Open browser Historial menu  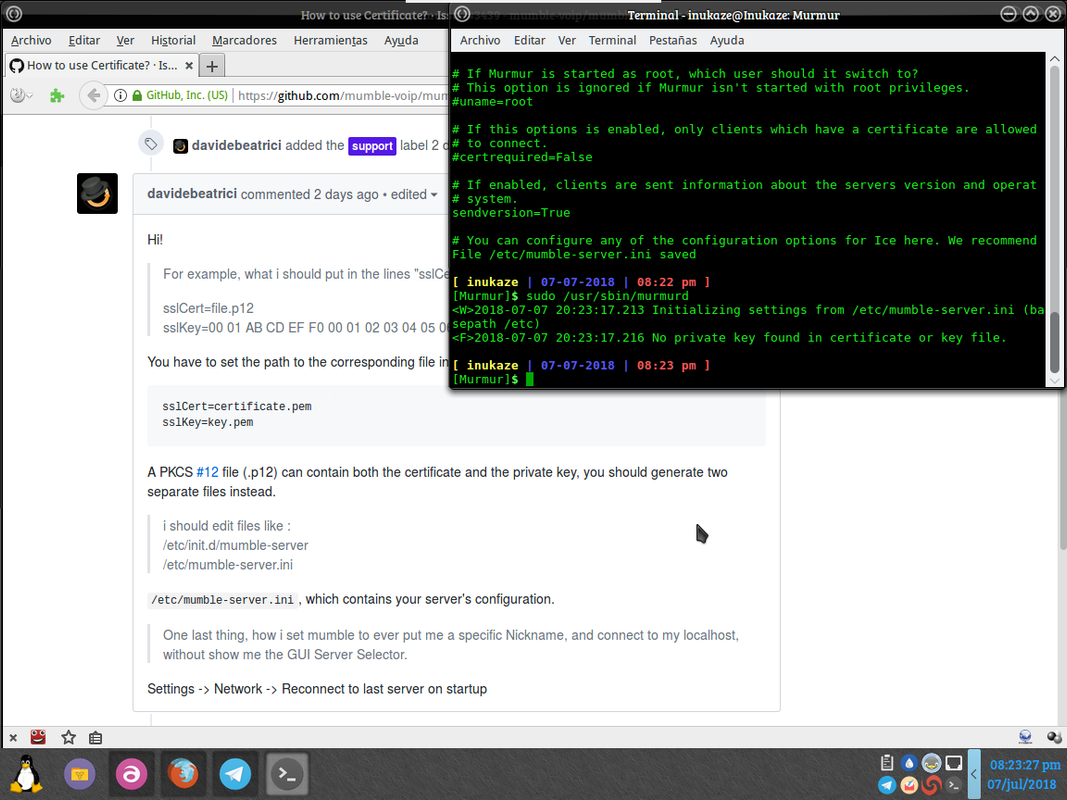coord(173,40)
